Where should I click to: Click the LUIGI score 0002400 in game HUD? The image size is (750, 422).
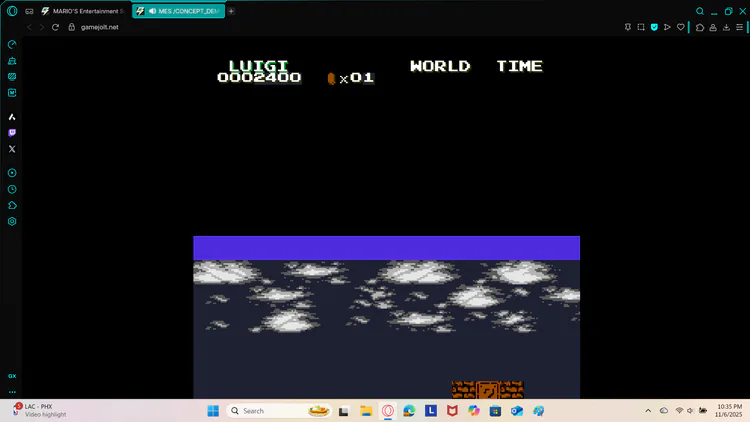(259, 77)
